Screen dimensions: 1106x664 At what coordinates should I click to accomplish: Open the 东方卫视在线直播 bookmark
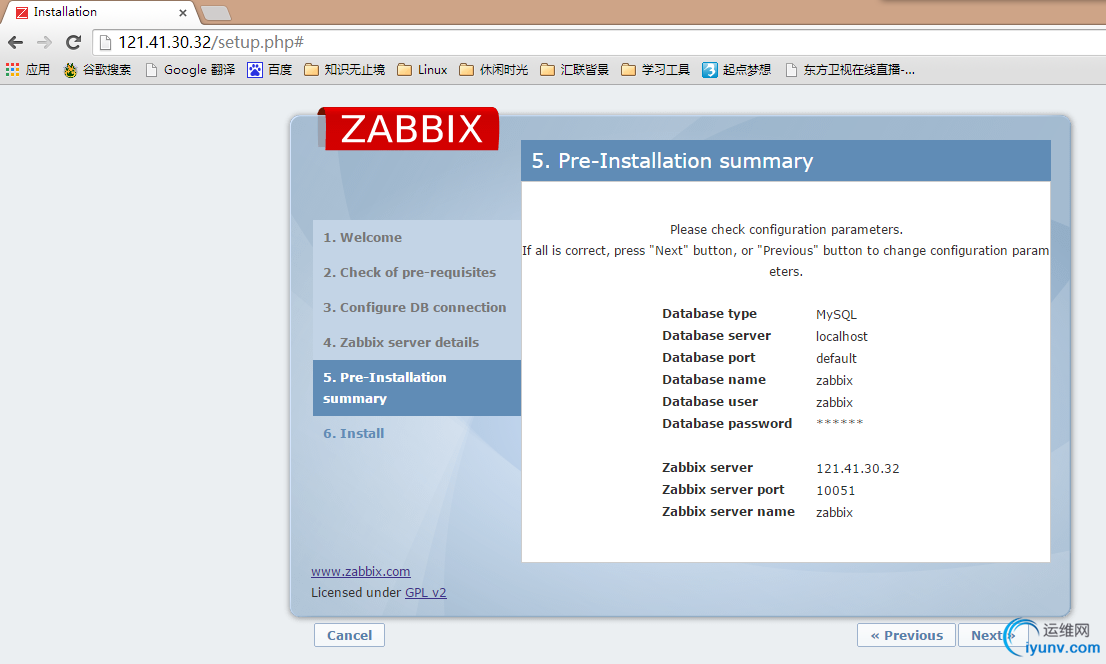(x=851, y=70)
